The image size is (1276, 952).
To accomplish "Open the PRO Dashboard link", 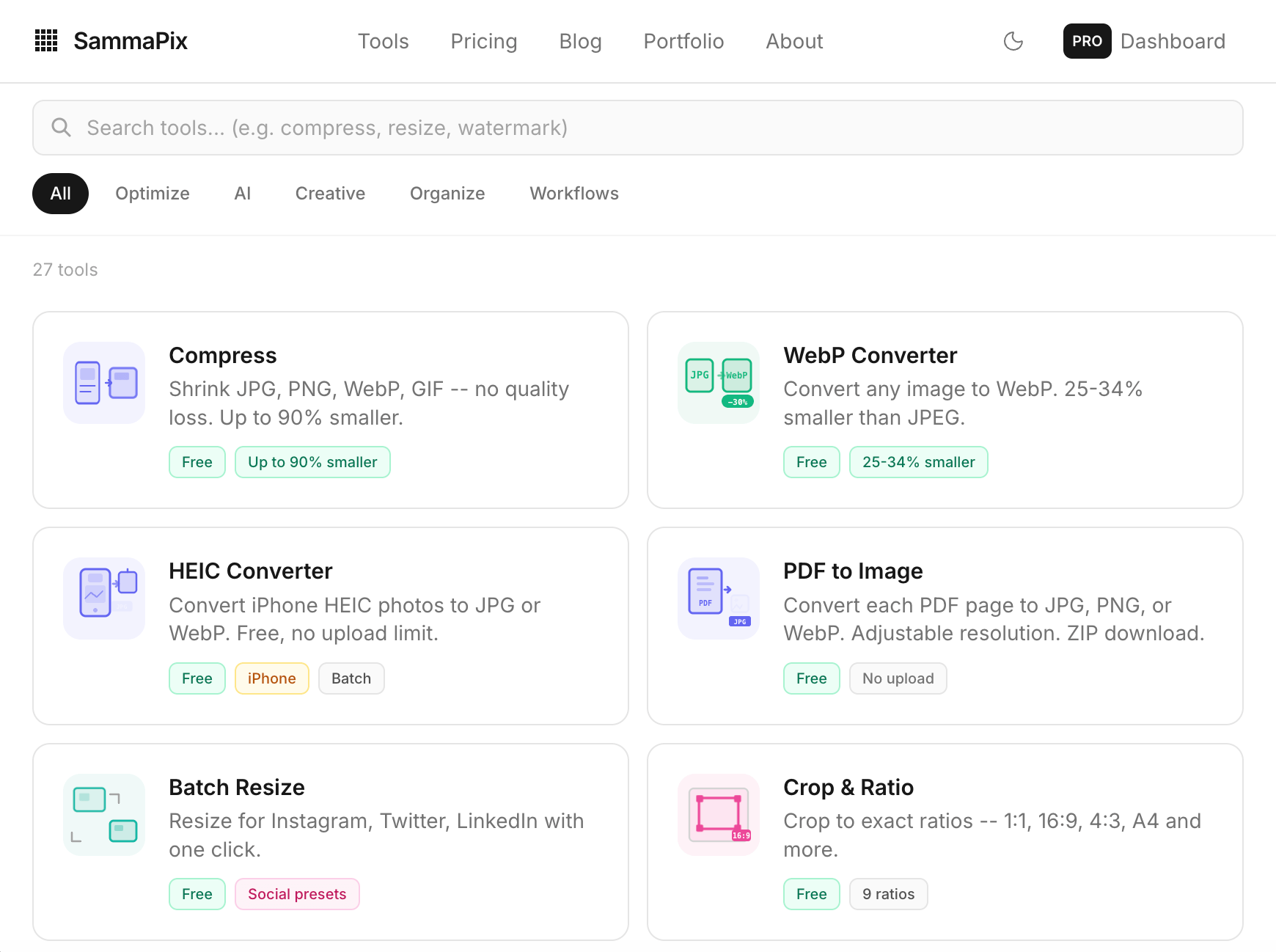I will pyautogui.click(x=1144, y=41).
